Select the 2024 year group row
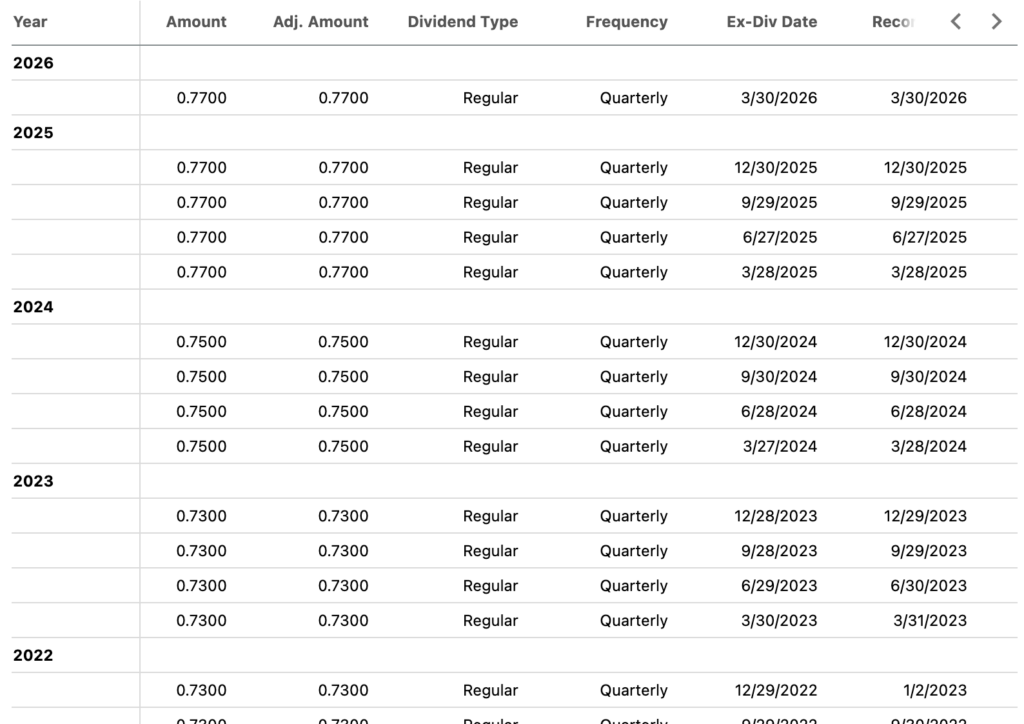 [515, 307]
